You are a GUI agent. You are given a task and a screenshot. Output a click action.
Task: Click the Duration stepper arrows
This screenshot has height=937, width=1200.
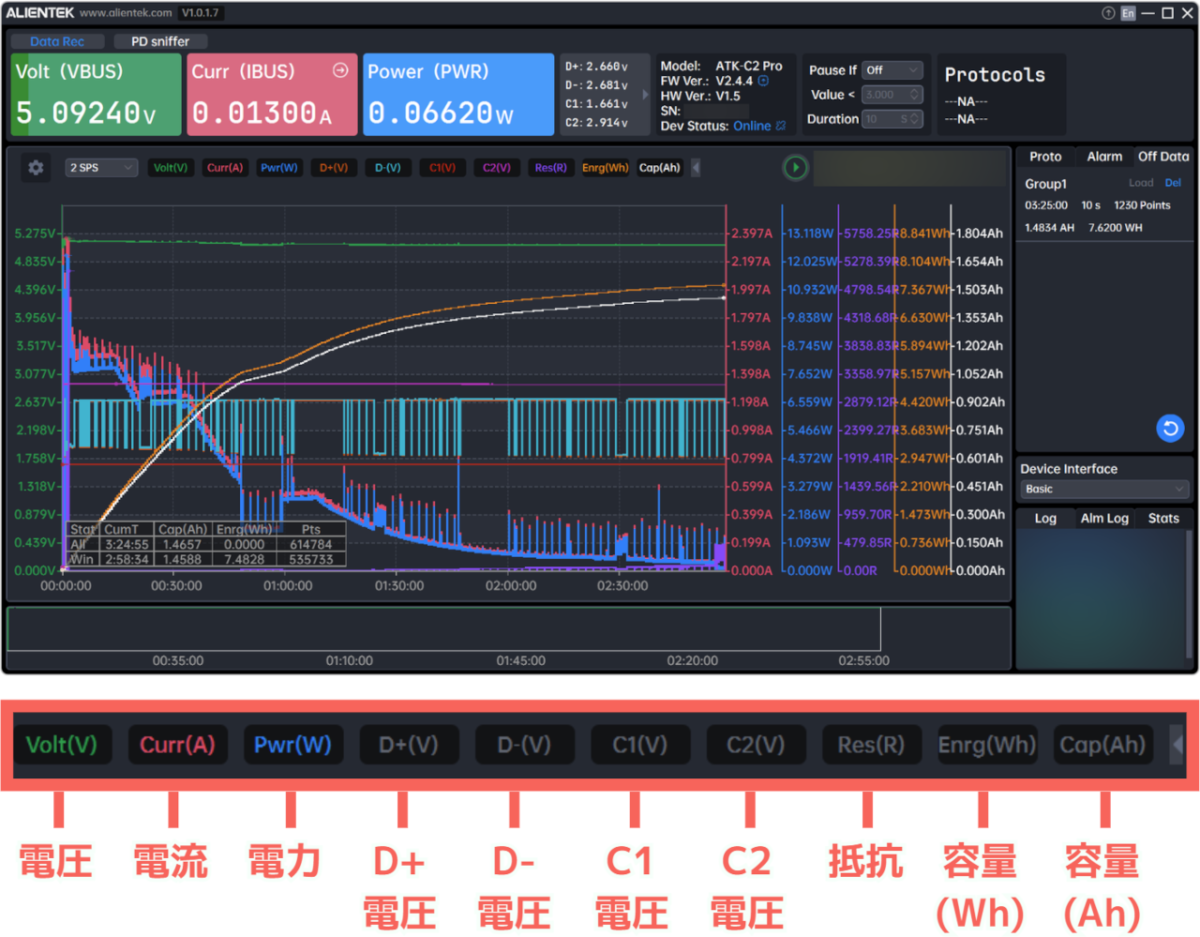(x=915, y=118)
